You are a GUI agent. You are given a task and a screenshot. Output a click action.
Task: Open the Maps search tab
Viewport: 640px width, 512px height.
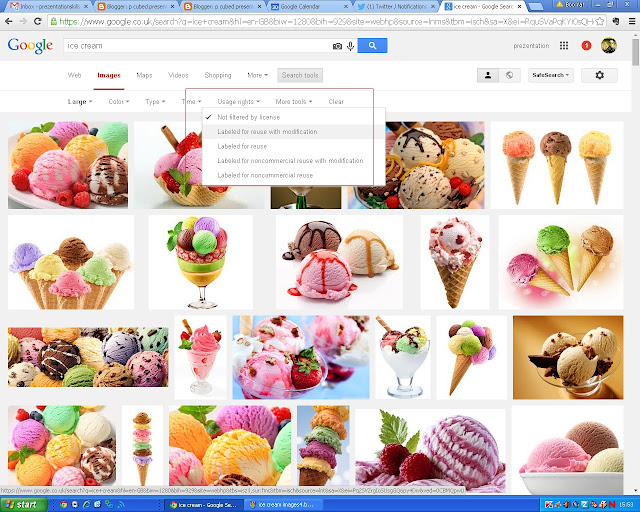pyautogui.click(x=144, y=75)
